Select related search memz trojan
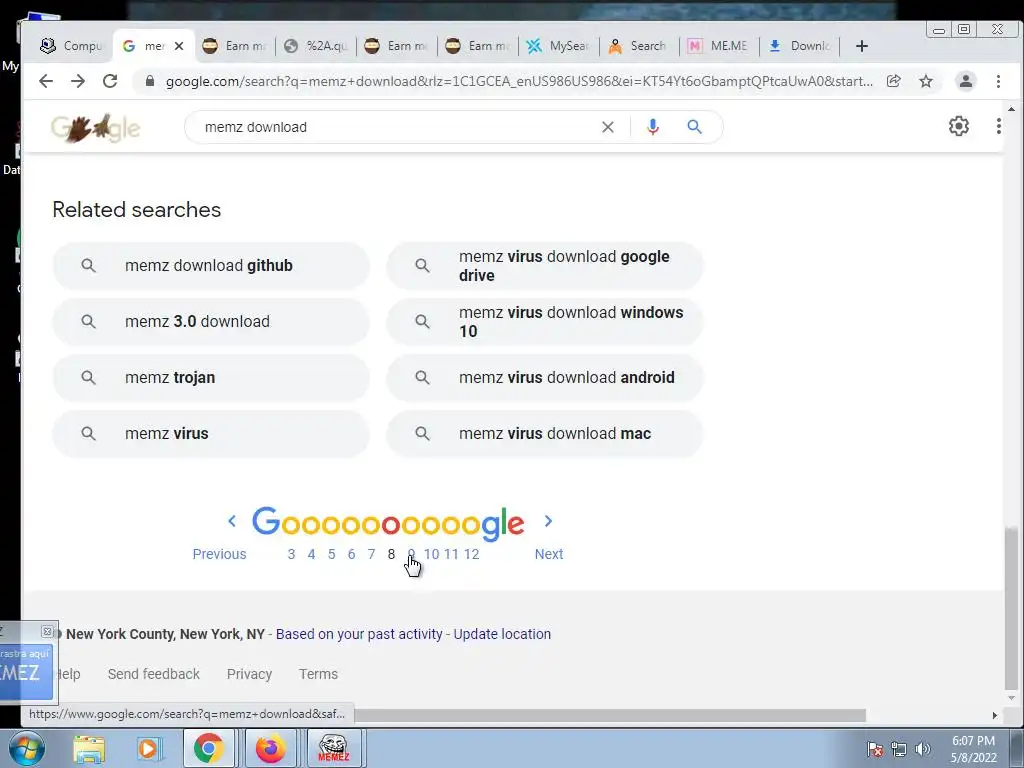Image resolution: width=1024 pixels, height=768 pixels. 211,377
